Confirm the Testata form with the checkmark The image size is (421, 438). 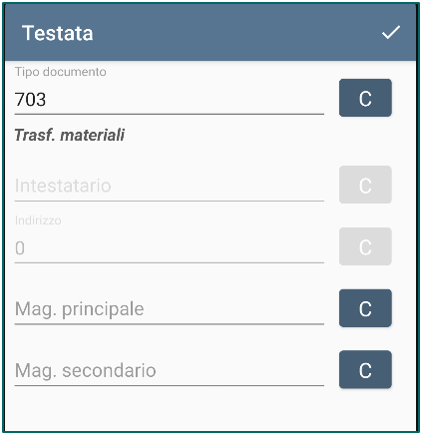391,33
